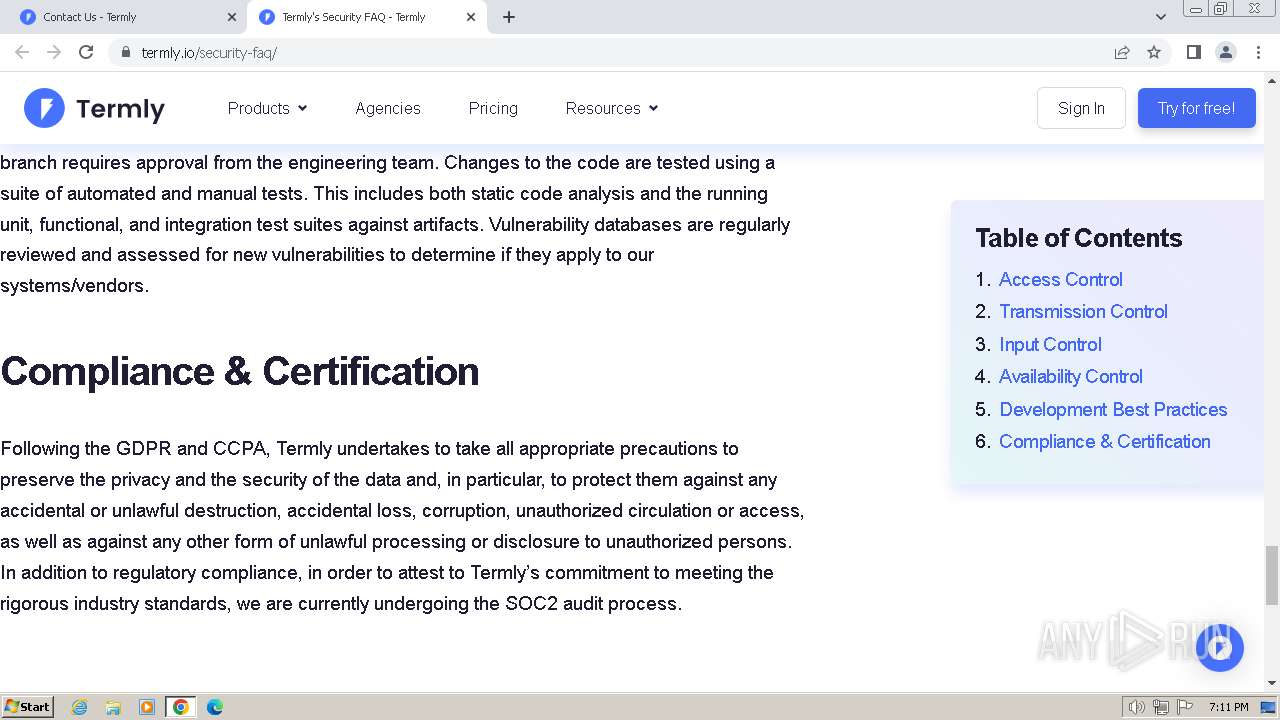Share this page from address bar
Screen dimensions: 1280x720
(x=1122, y=52)
